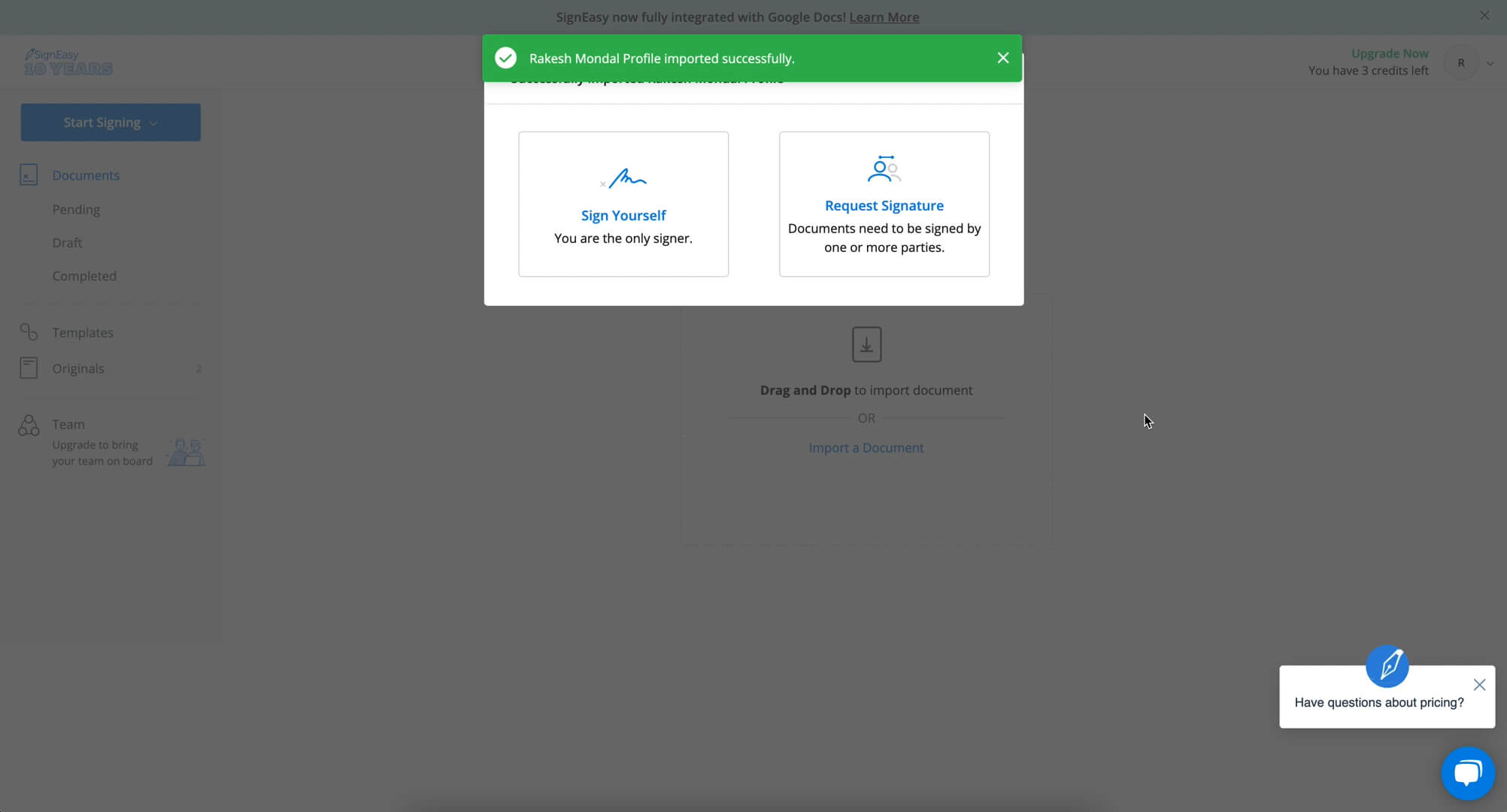Screen dimensions: 1507x812
Task: Select the Sign Yourself signature icon
Action: point(623,179)
